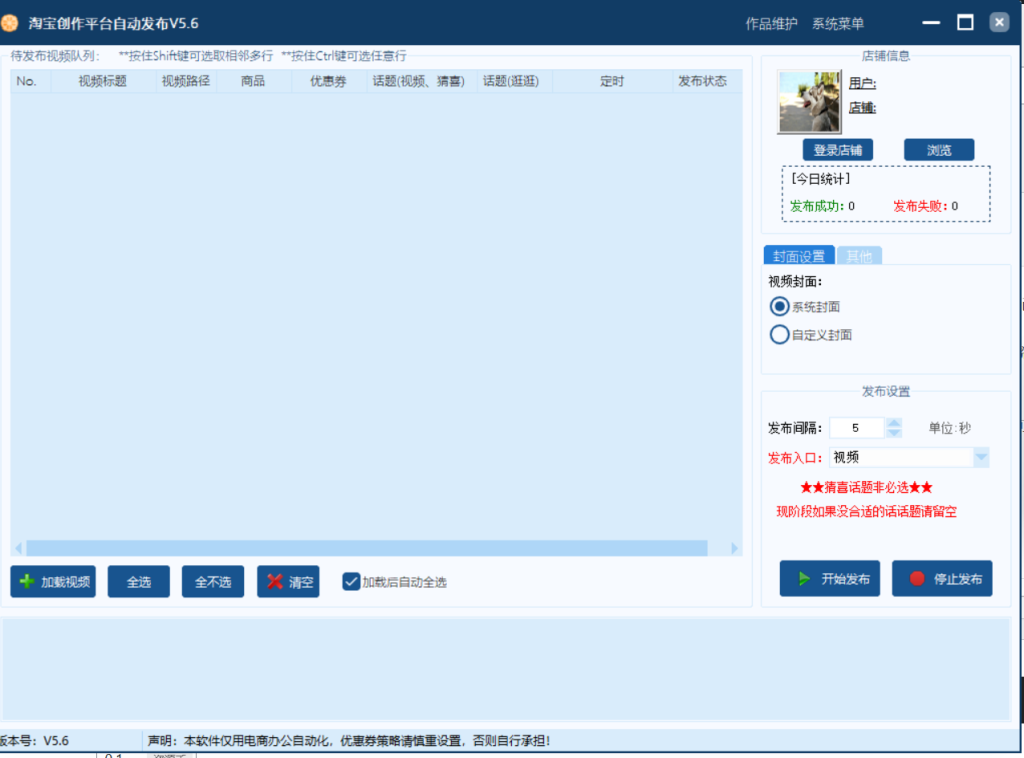
Task: Select the 自定义封面 radio button
Action: click(779, 334)
